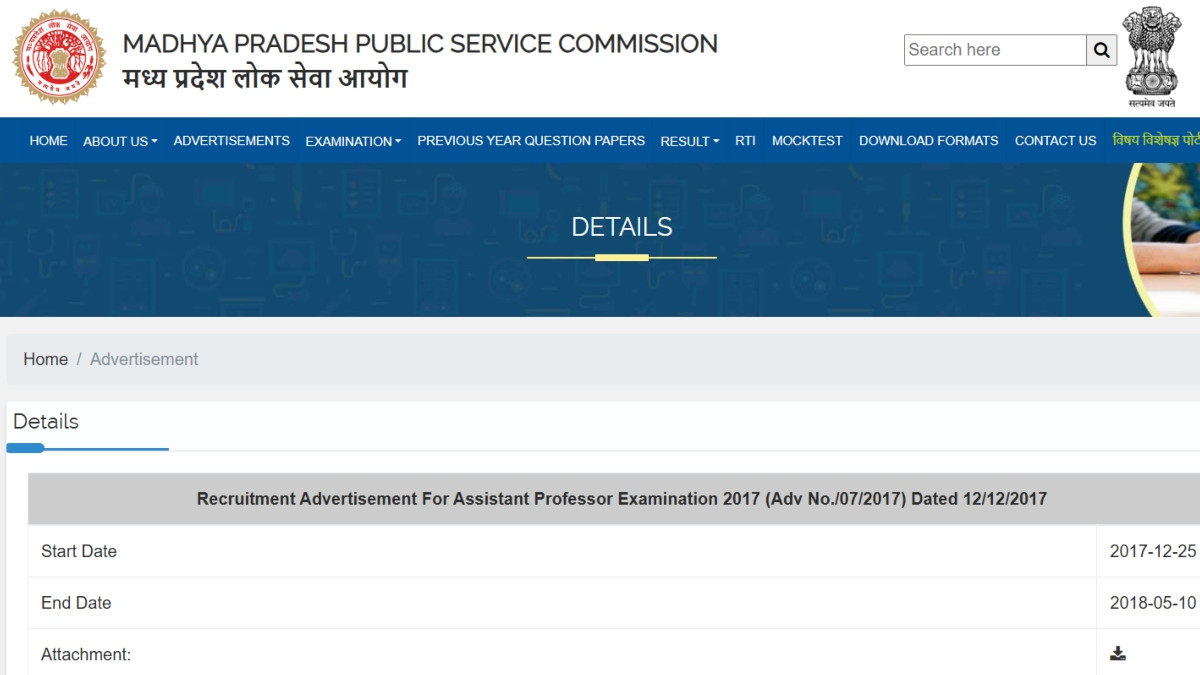Click the Home breadcrumb link
The width and height of the screenshot is (1200, 675).
click(x=46, y=359)
